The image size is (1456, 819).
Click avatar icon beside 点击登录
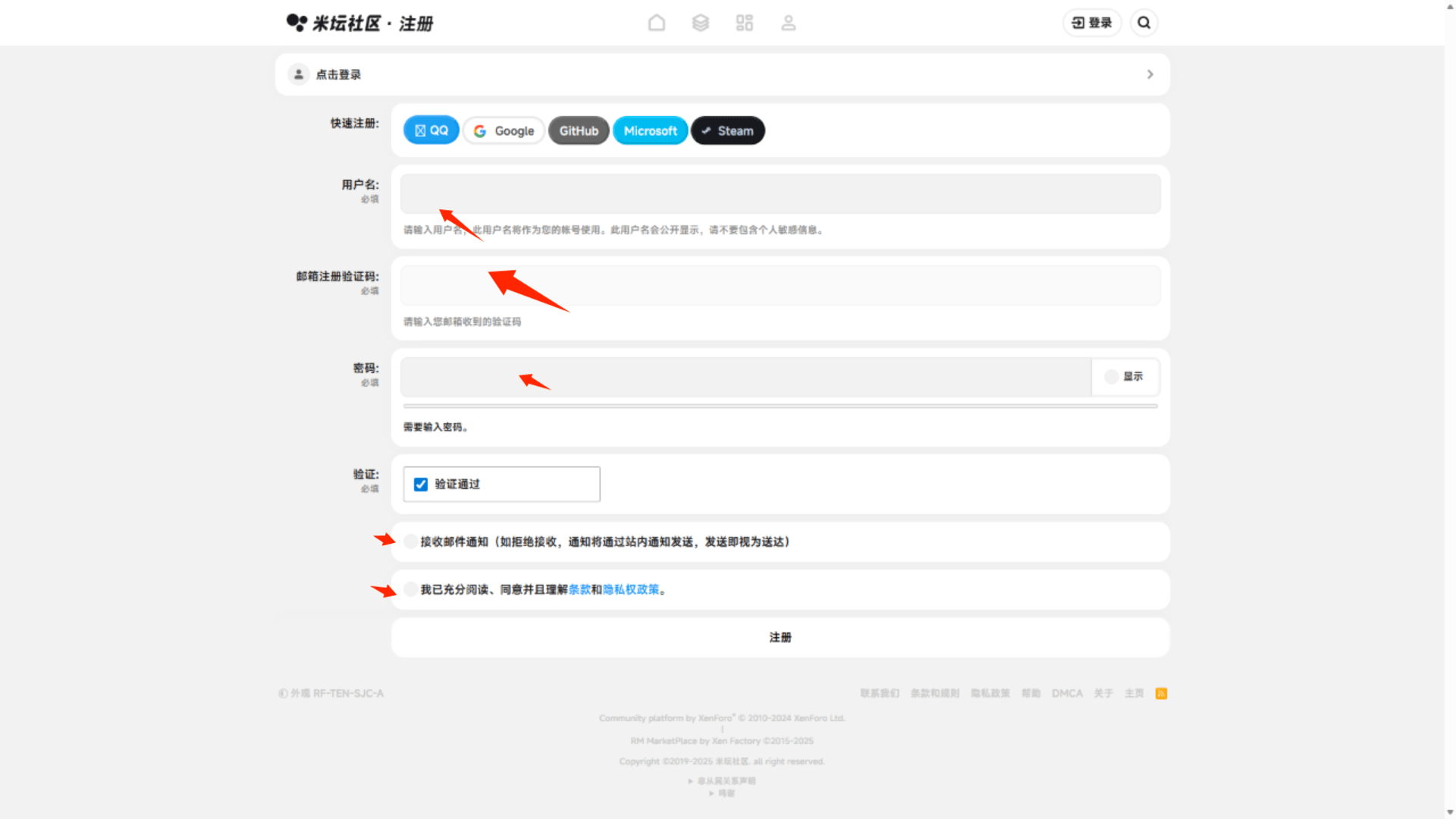pos(299,74)
